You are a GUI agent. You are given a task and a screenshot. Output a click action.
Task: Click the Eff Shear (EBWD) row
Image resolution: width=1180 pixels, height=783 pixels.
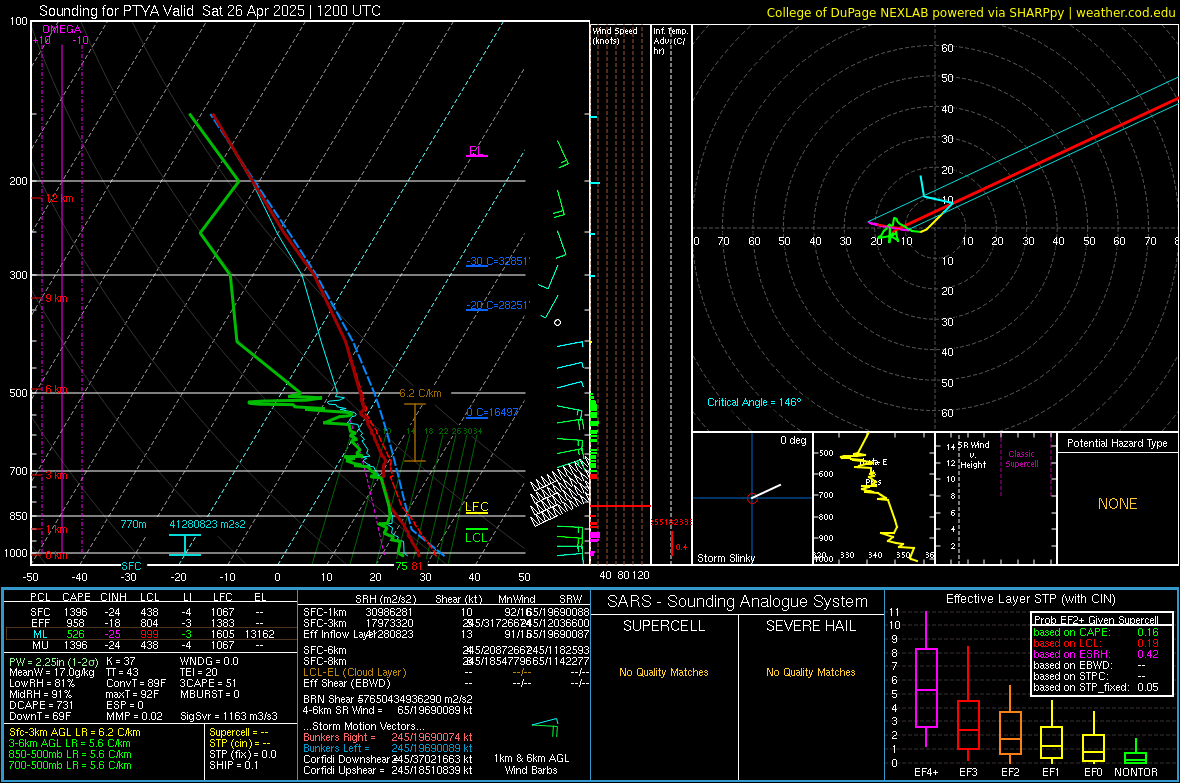[446, 683]
